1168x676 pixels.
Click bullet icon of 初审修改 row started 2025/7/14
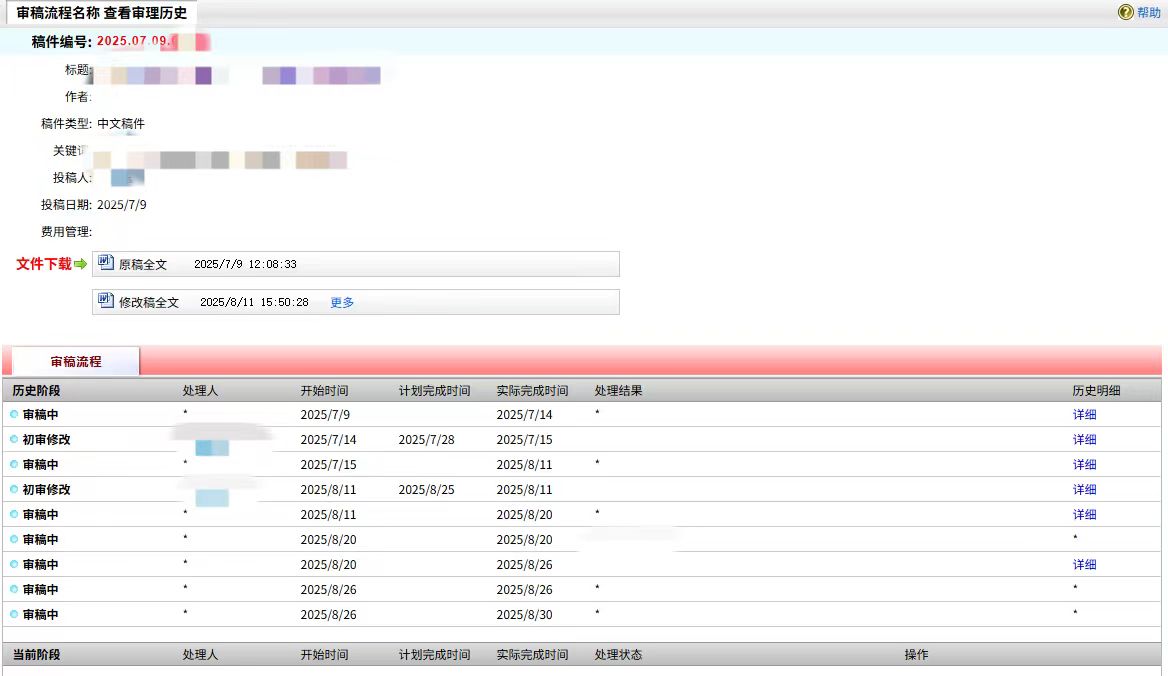[x=14, y=439]
